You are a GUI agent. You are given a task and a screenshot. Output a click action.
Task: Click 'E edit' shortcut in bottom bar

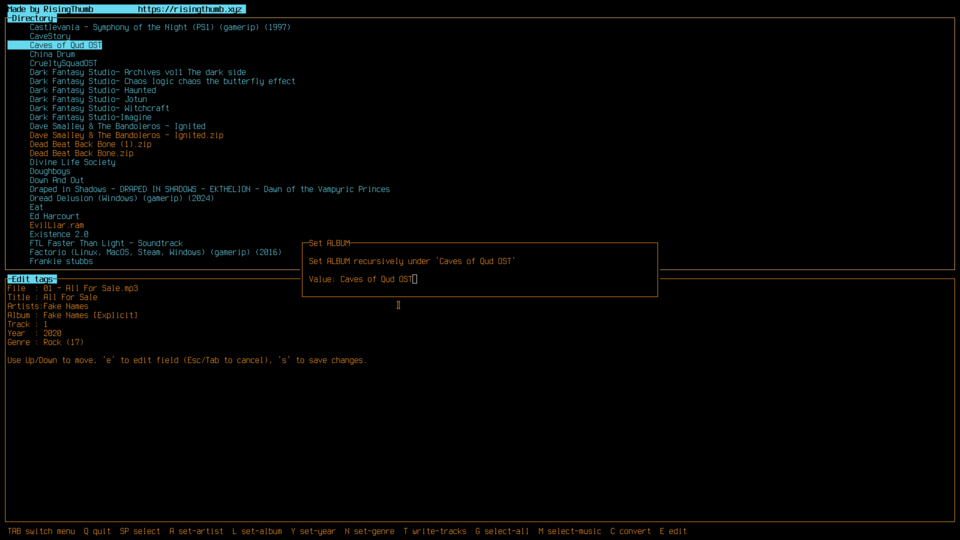pos(673,531)
